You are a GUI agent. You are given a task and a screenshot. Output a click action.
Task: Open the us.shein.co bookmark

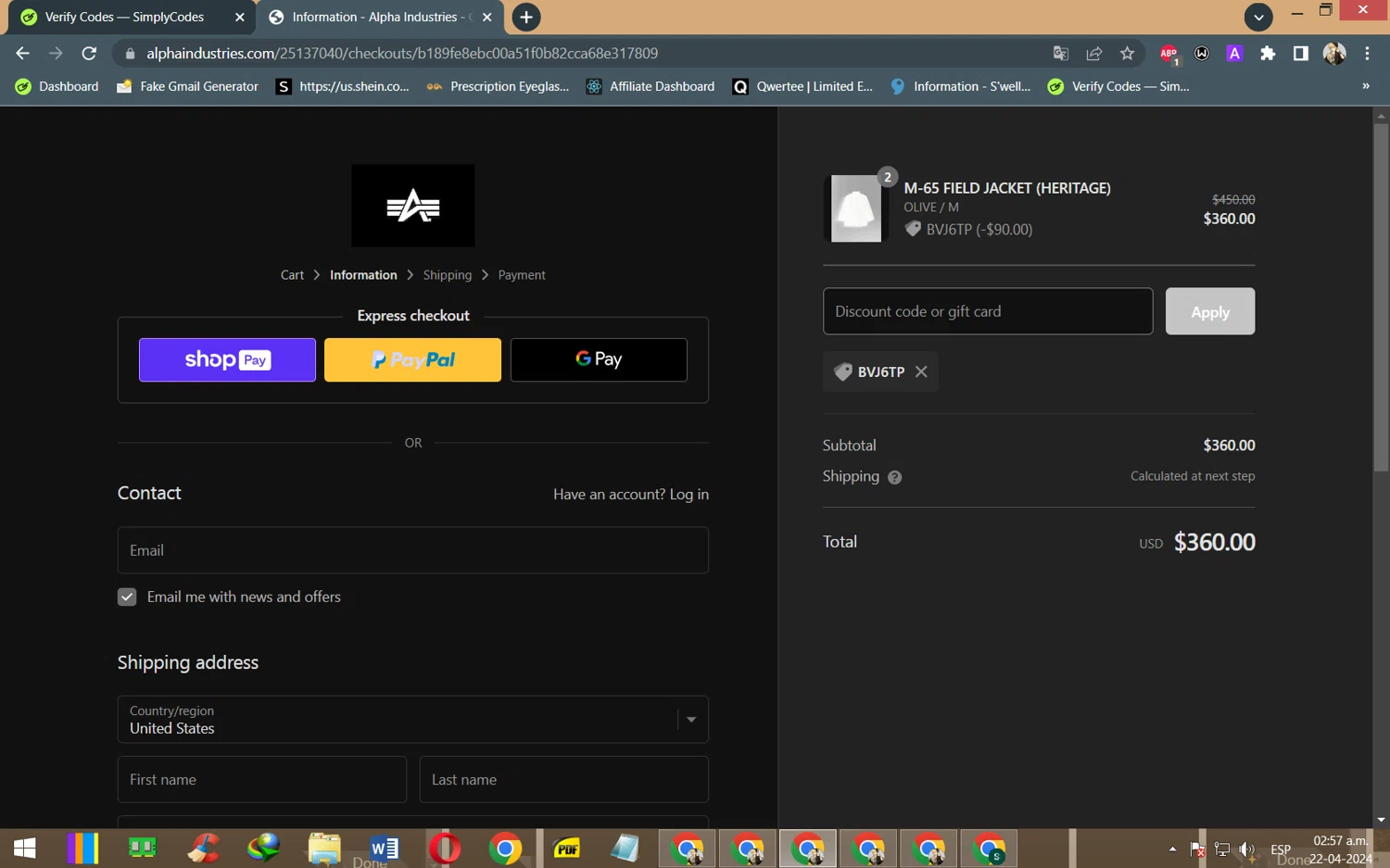[343, 86]
